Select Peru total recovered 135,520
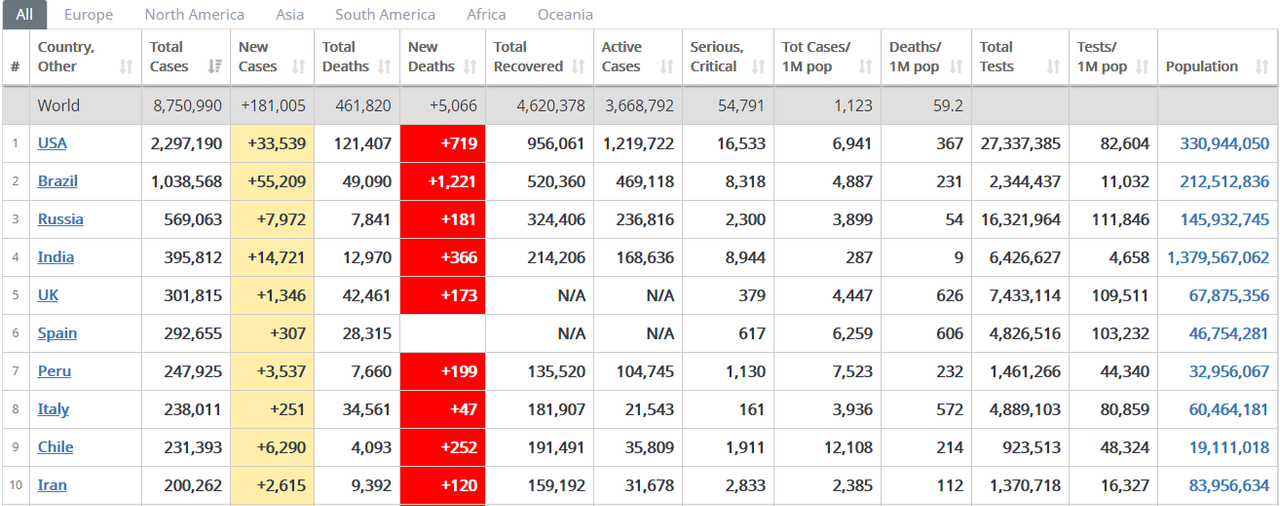The width and height of the screenshot is (1280, 506). (556, 371)
